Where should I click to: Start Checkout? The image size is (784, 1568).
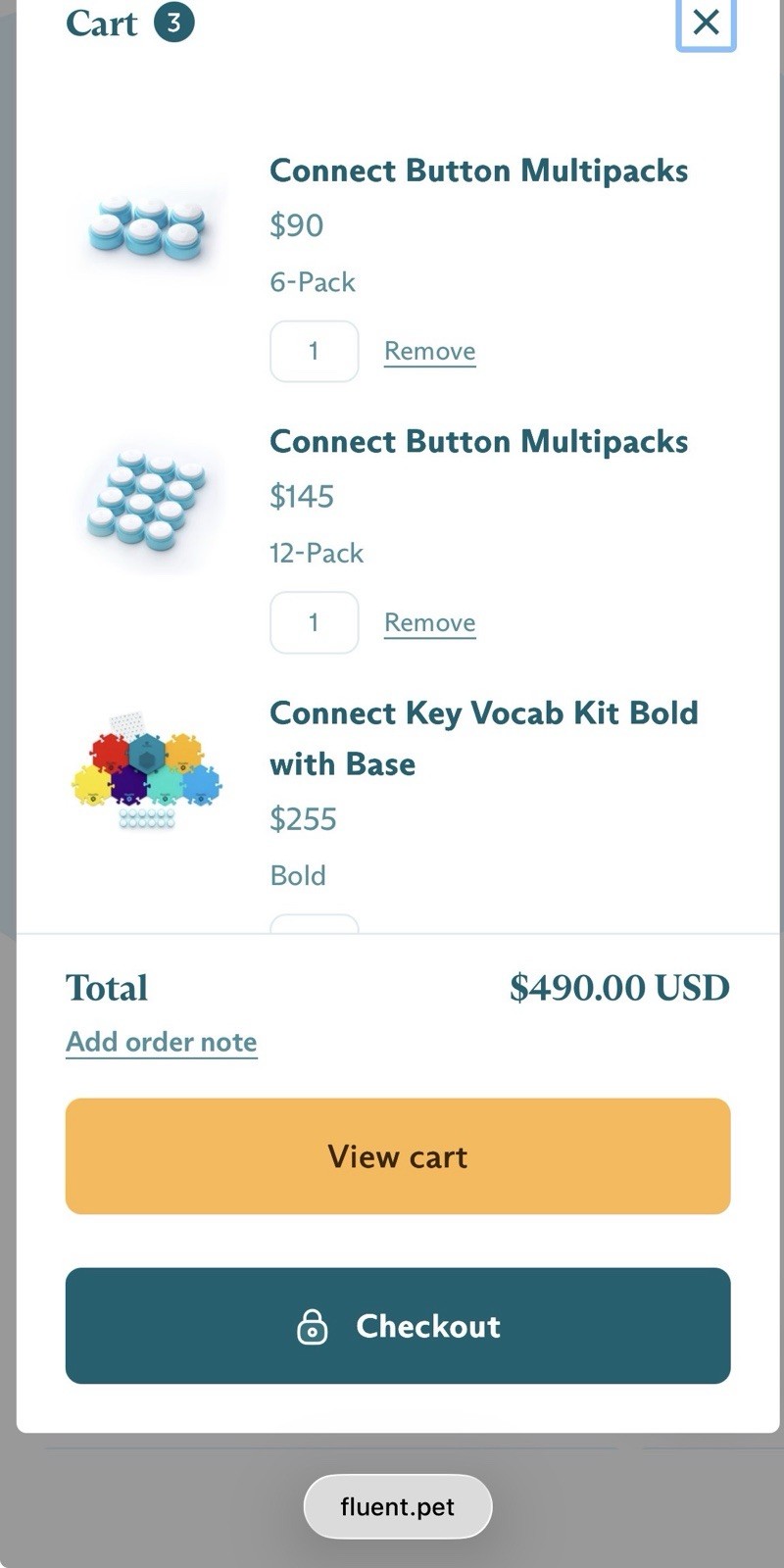click(397, 1326)
